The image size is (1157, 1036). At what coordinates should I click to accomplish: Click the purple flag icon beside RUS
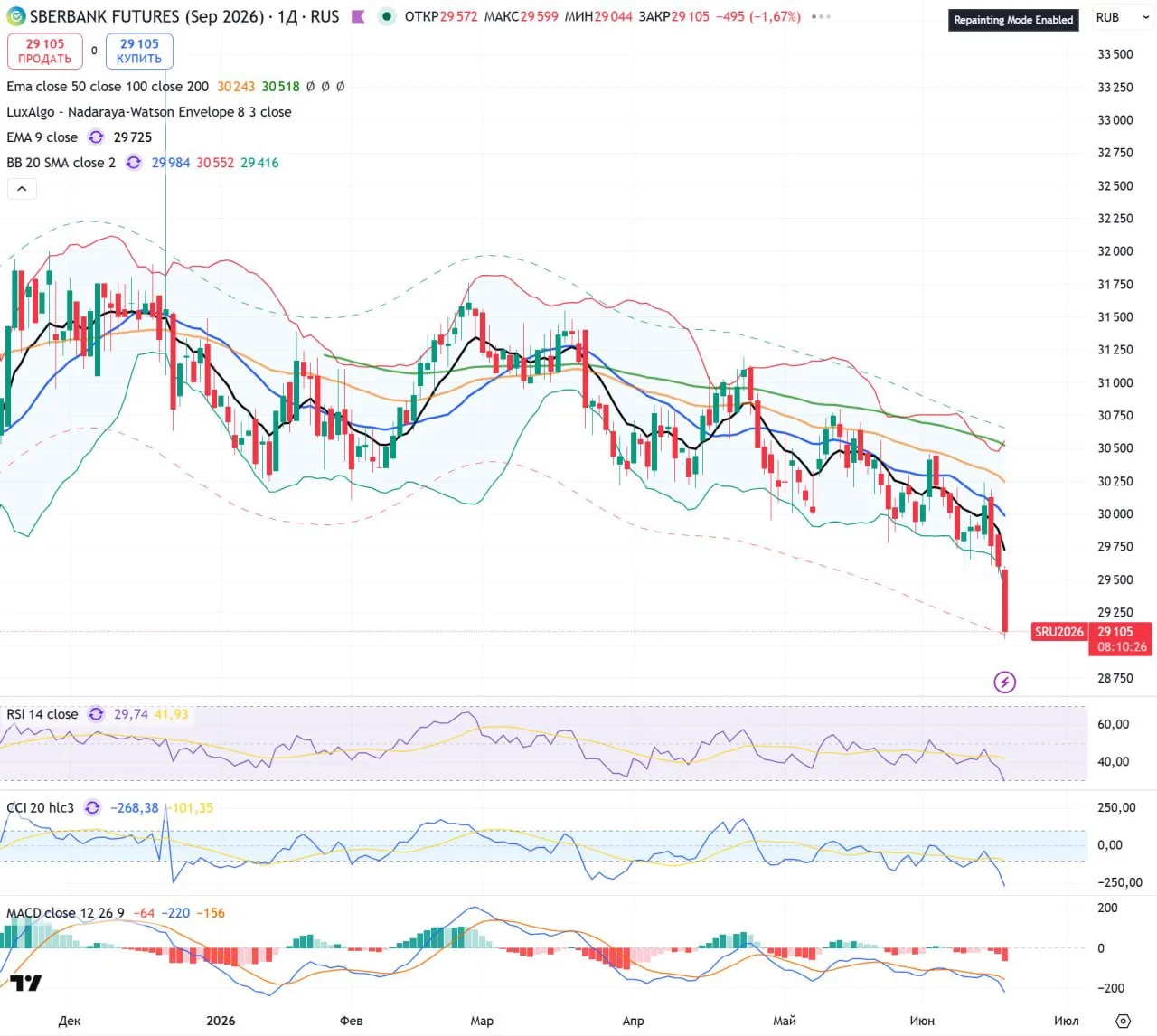pos(359,16)
